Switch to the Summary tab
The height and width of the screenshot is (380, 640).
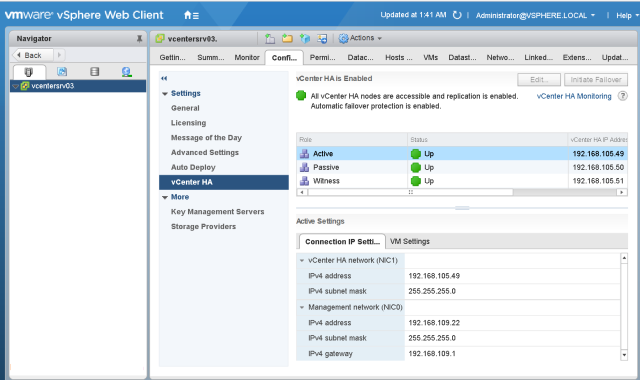tap(211, 58)
